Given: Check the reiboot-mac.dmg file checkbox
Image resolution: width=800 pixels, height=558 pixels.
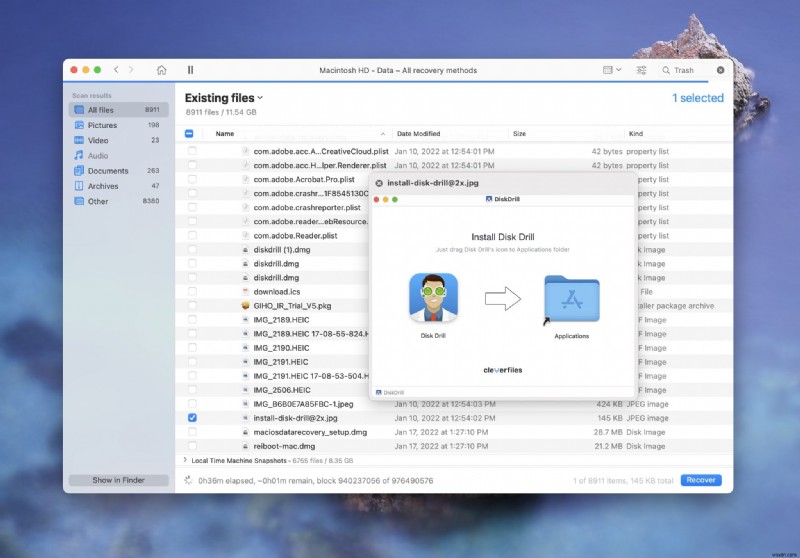Looking at the screenshot, I should (192, 445).
